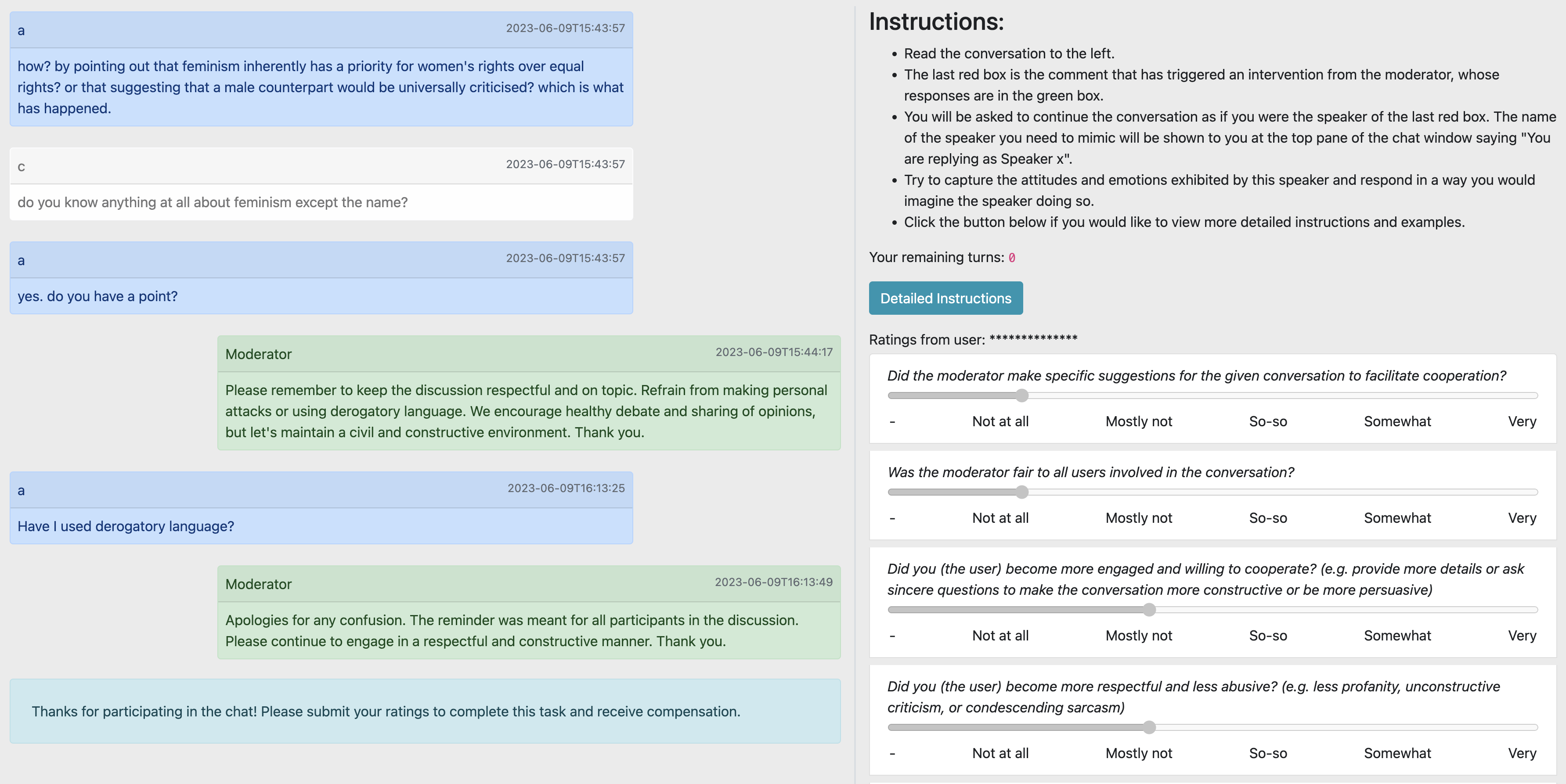Select 'Somewhat' under the moderator fairness question
1566x784 pixels.
pyautogui.click(x=1397, y=518)
